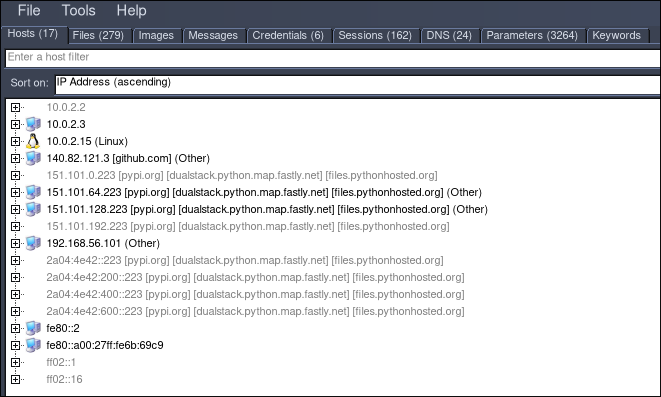Expand the 151.101.128.223 host node

(x=15, y=209)
